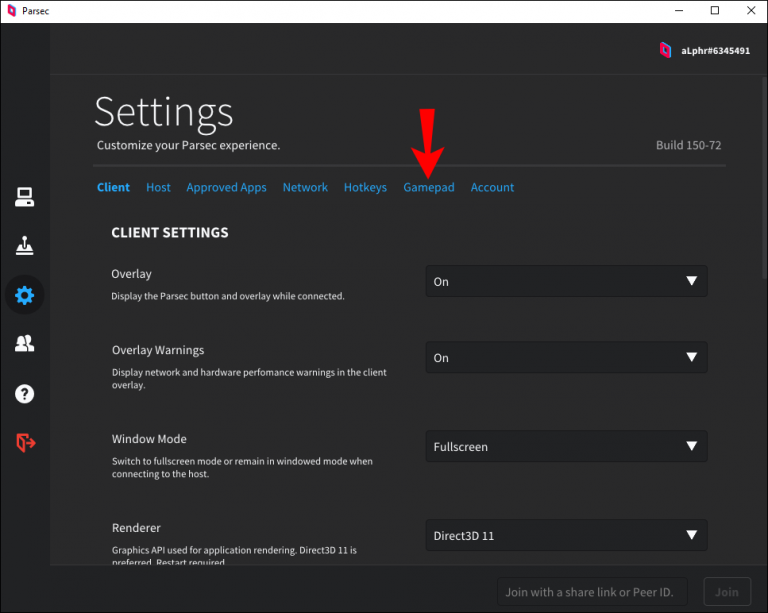Screen dimensions: 768x613
Task: Click the red Log out icon
Action: pyautogui.click(x=25, y=442)
